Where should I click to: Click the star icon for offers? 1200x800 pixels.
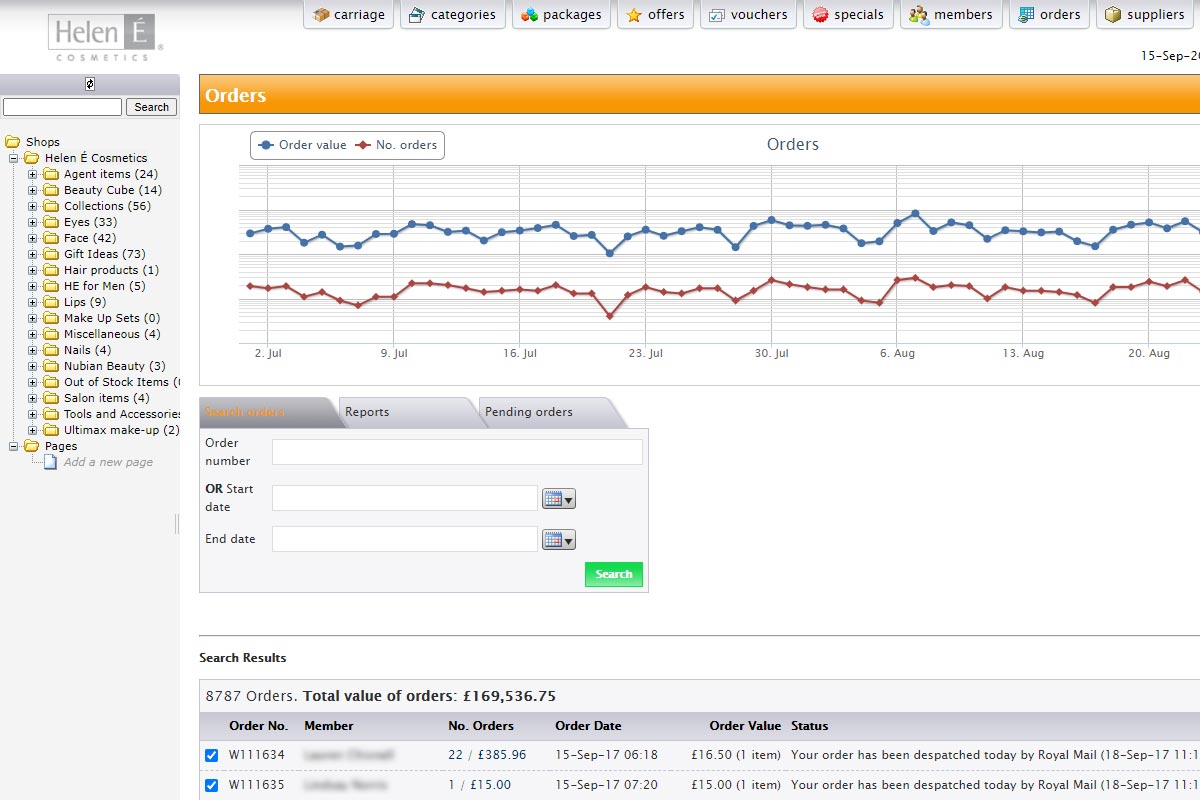pyautogui.click(x=634, y=15)
